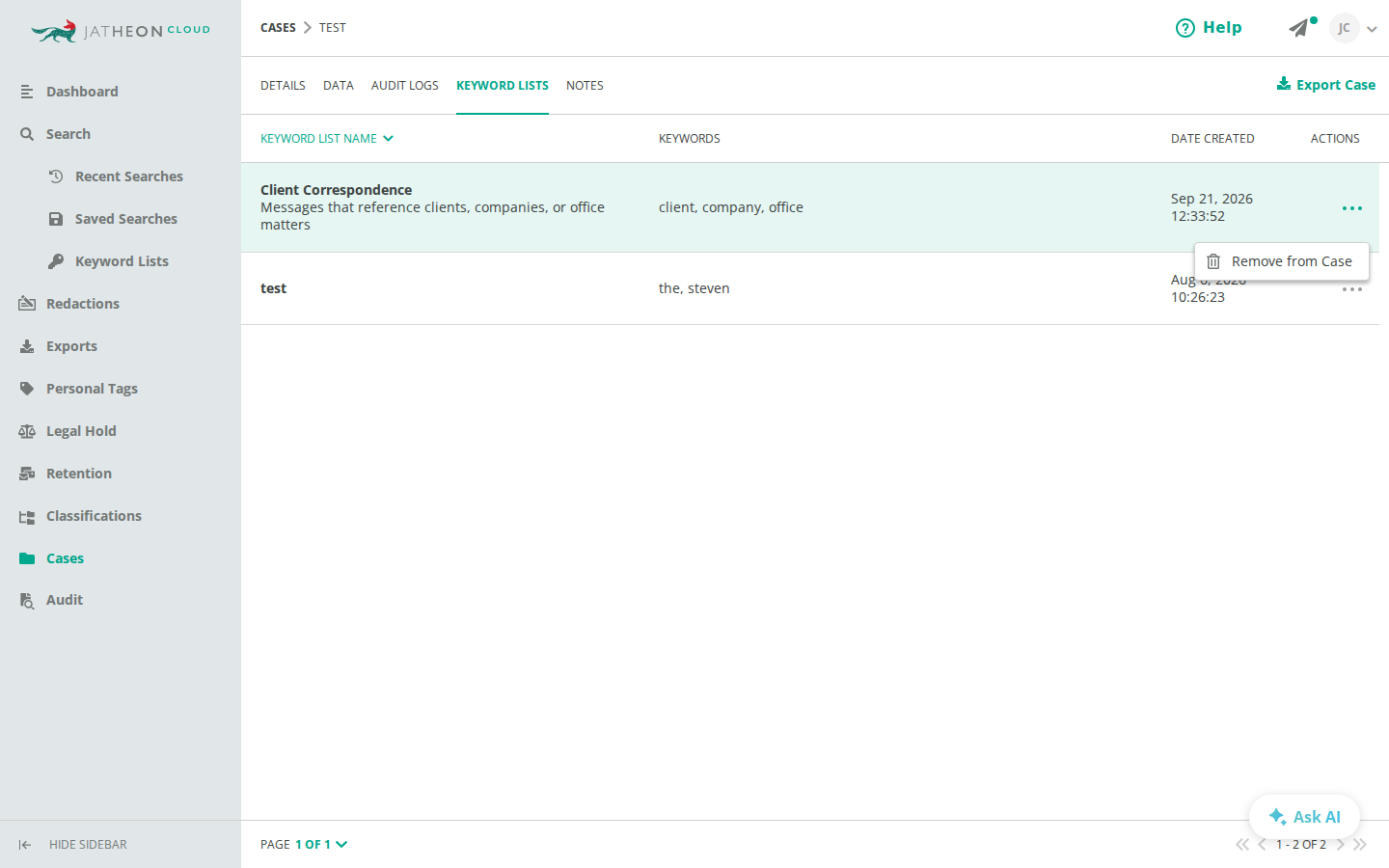Sort by Keyword List Name column
1389x868 pixels.
327,139
